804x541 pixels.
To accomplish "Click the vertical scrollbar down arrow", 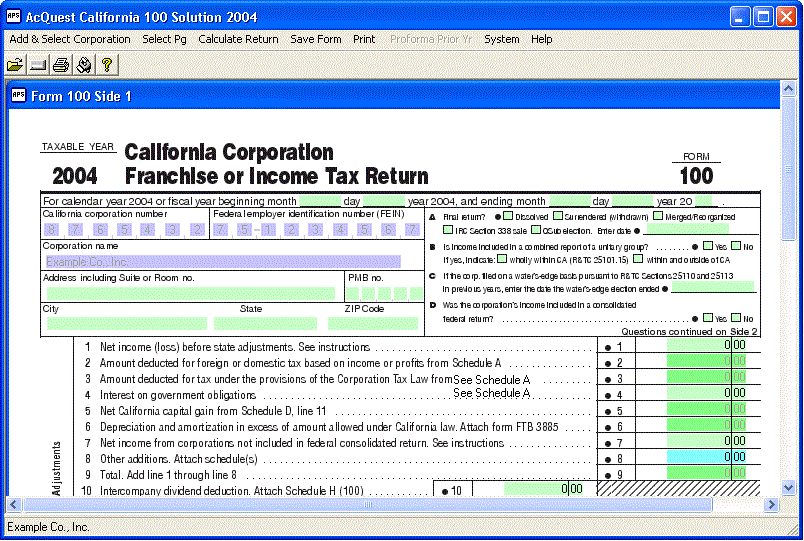I will pos(788,488).
